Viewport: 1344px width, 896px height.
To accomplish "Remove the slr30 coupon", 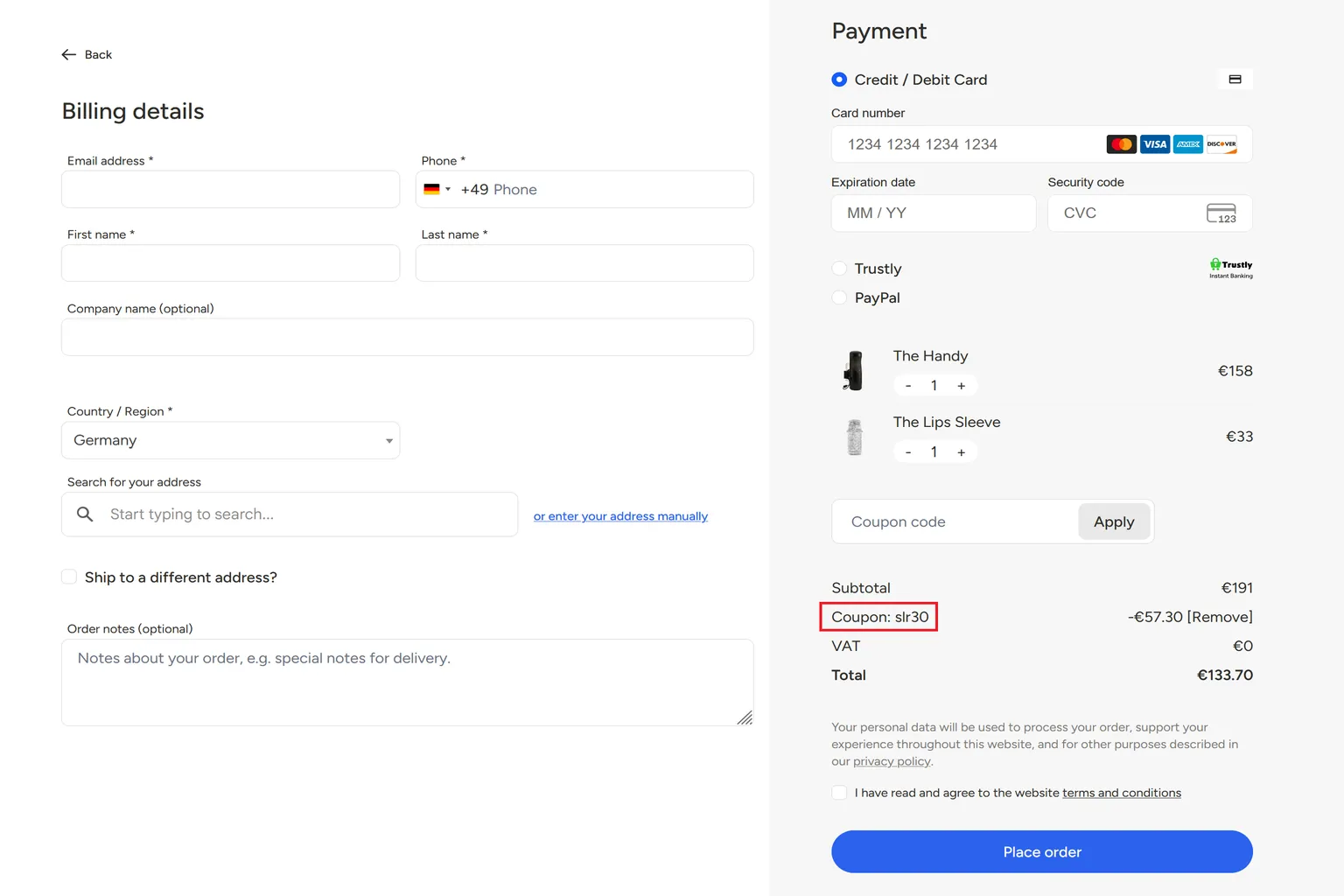I will tap(1220, 617).
